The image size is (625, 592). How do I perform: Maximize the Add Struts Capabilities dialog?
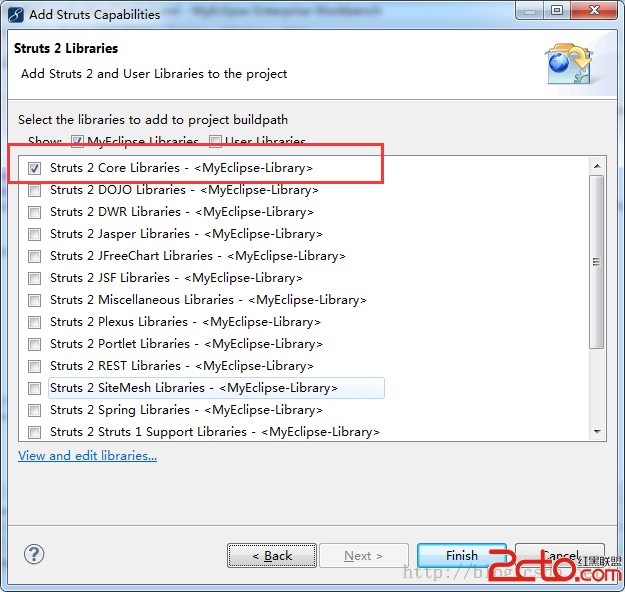click(557, 10)
